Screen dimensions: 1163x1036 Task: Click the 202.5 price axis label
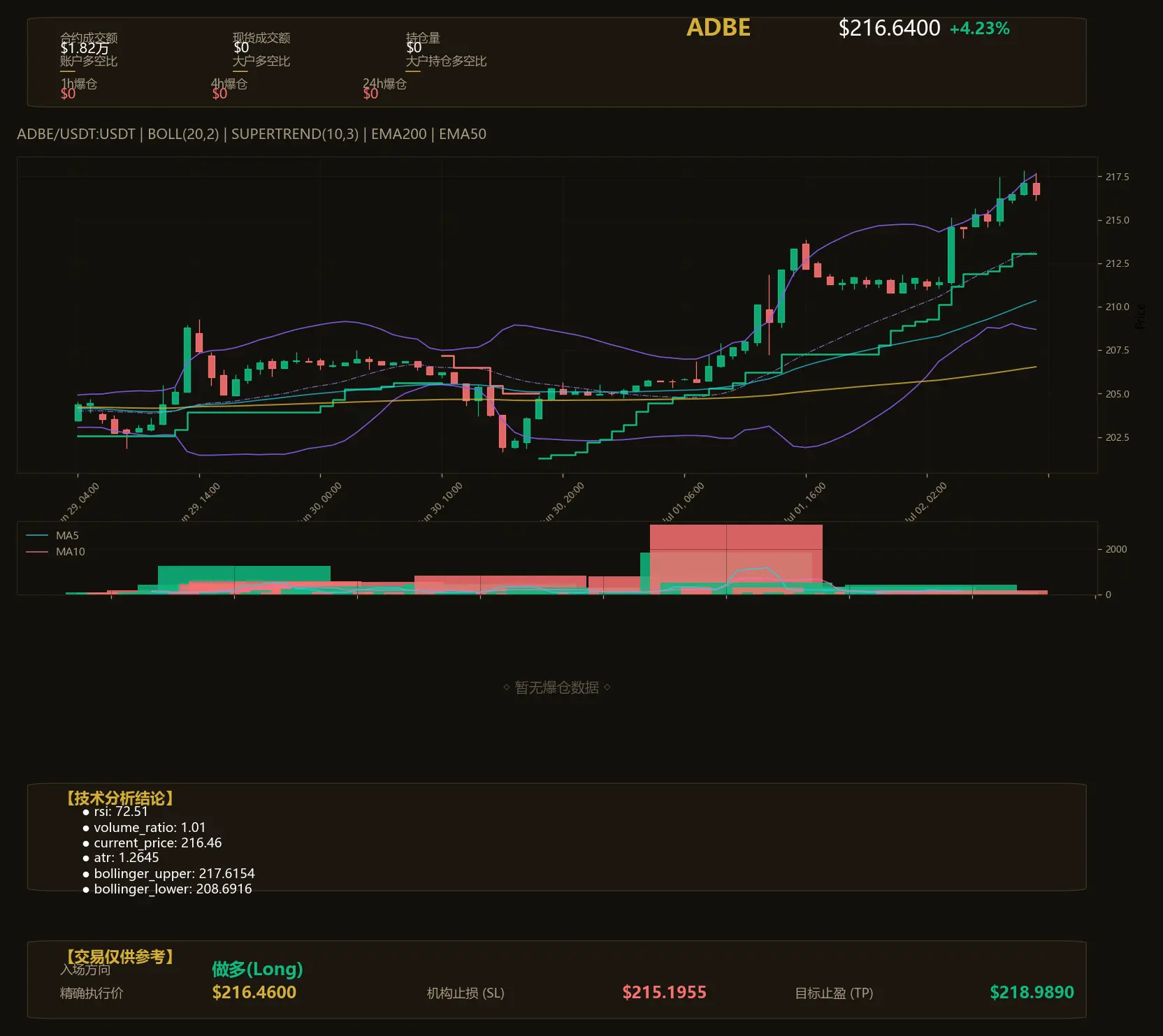(1117, 437)
